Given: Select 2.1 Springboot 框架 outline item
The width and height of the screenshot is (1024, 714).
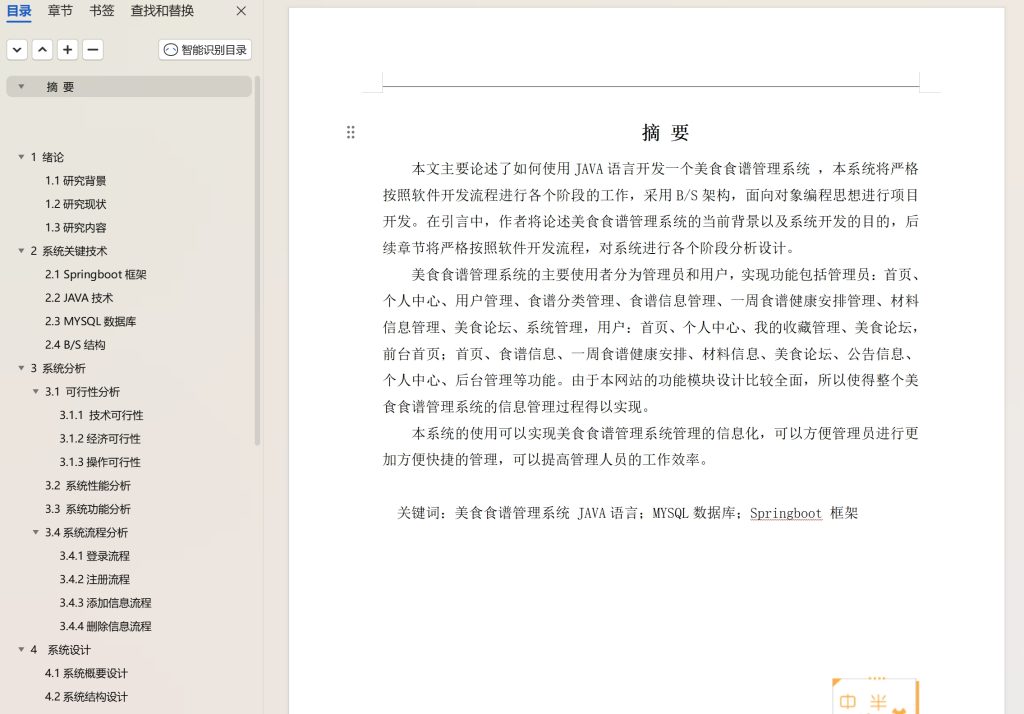Looking at the screenshot, I should tap(96, 274).
